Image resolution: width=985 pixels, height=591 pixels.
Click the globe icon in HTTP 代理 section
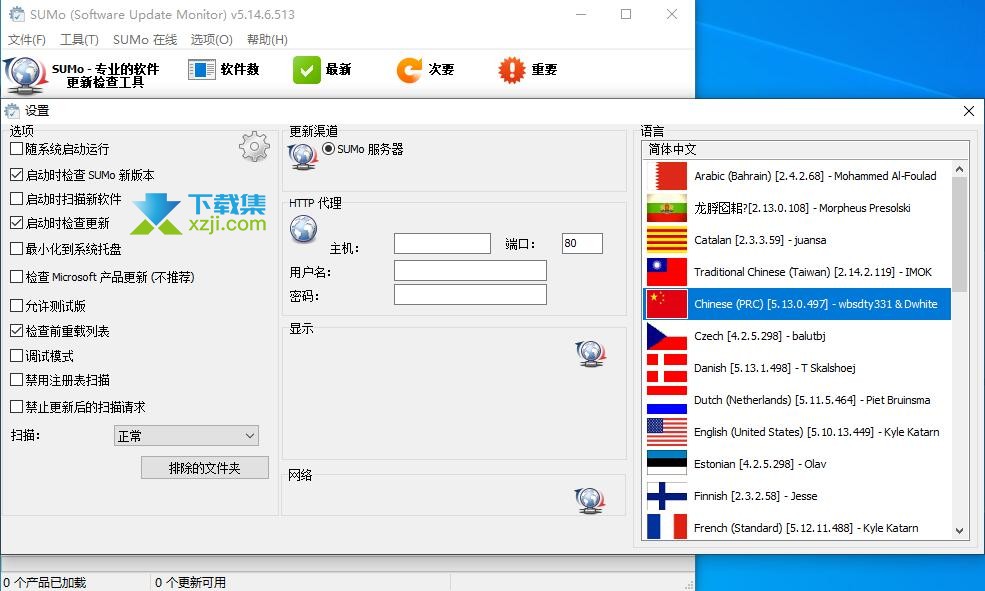tap(303, 229)
